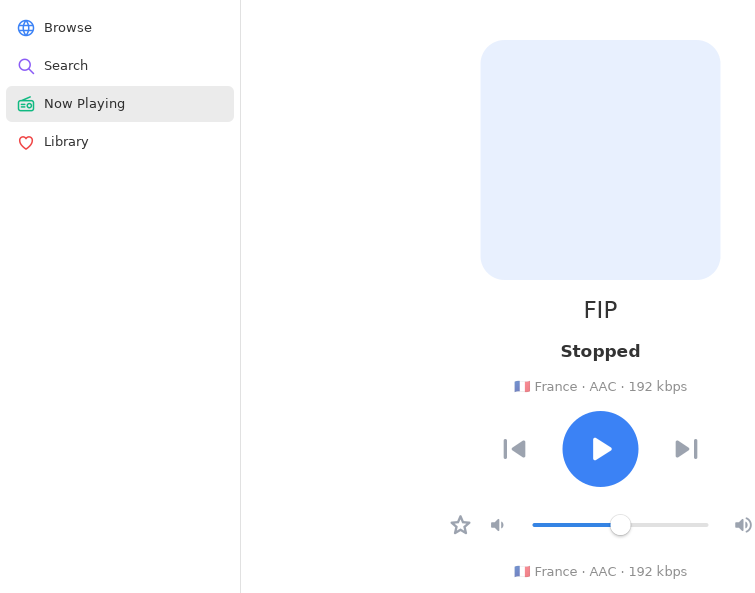Click the radio Now Playing icon

tap(26, 104)
